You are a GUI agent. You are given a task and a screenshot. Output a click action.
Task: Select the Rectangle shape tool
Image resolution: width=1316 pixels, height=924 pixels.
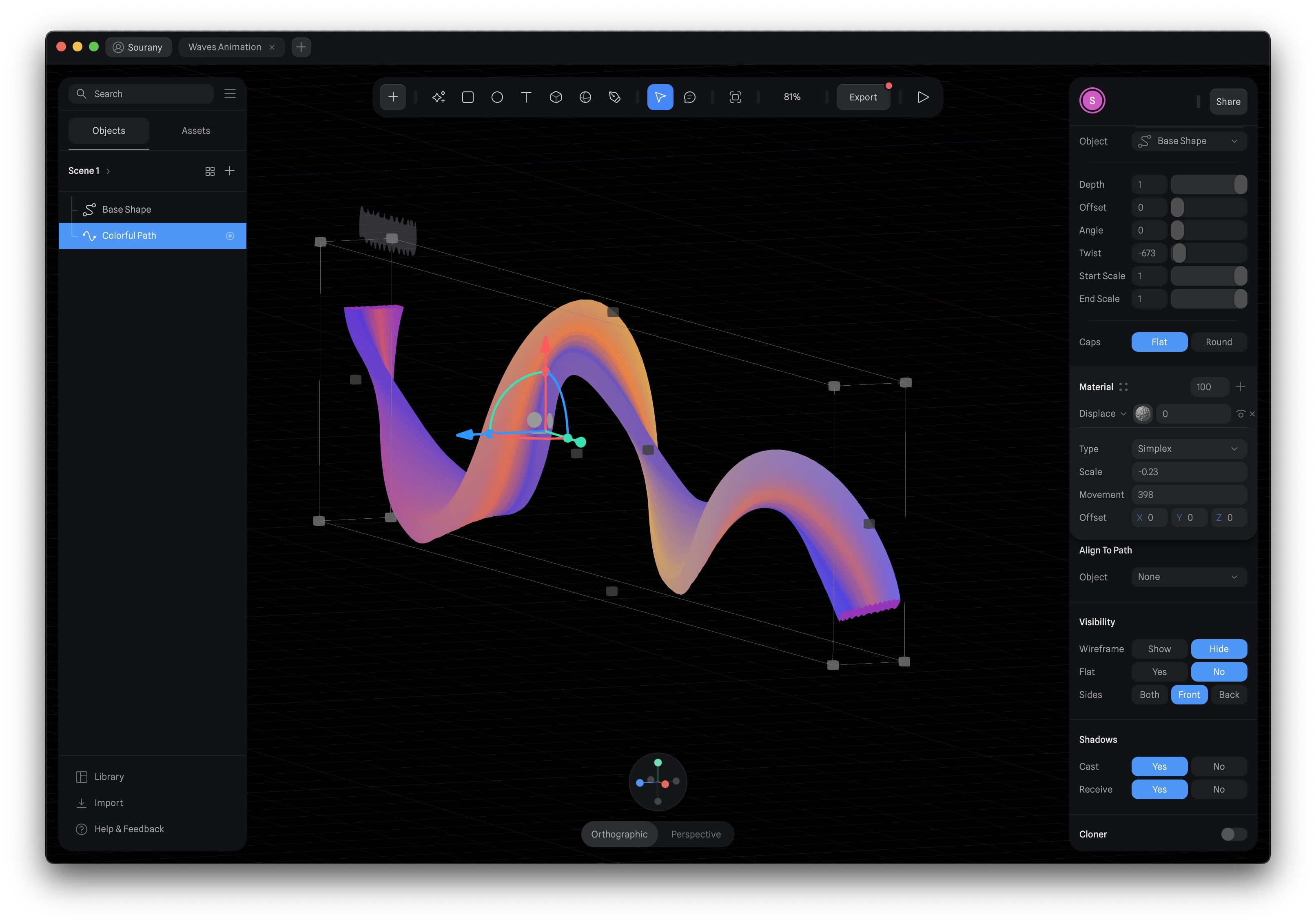(x=468, y=97)
